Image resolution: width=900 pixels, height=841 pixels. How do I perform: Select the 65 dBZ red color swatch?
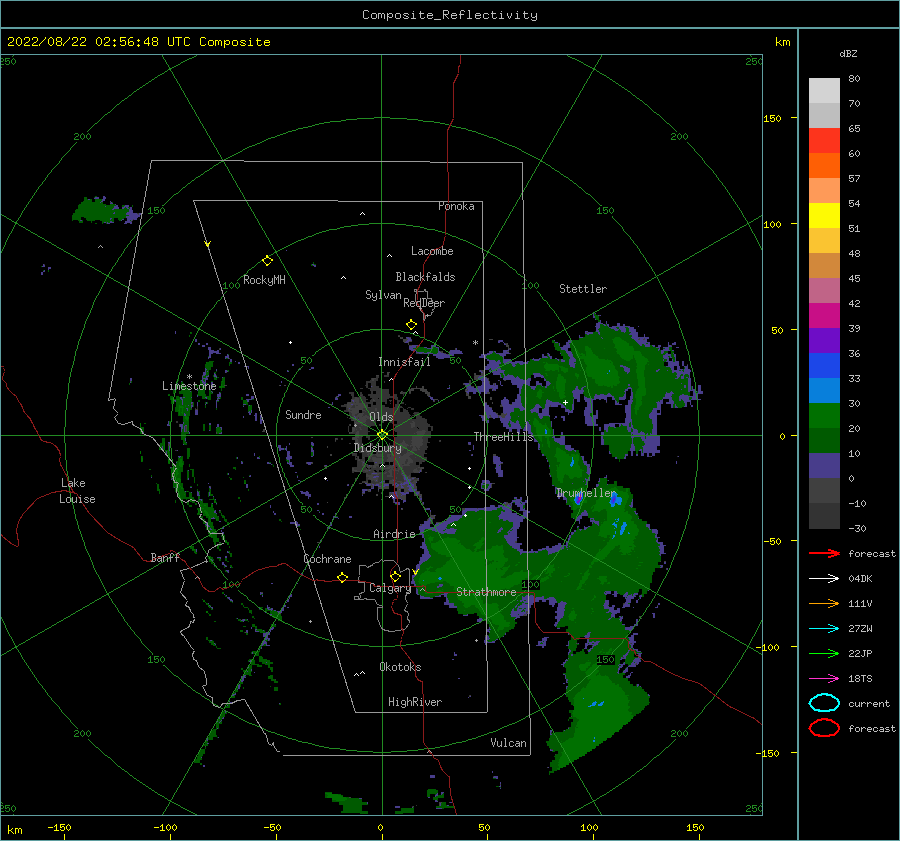[x=824, y=141]
